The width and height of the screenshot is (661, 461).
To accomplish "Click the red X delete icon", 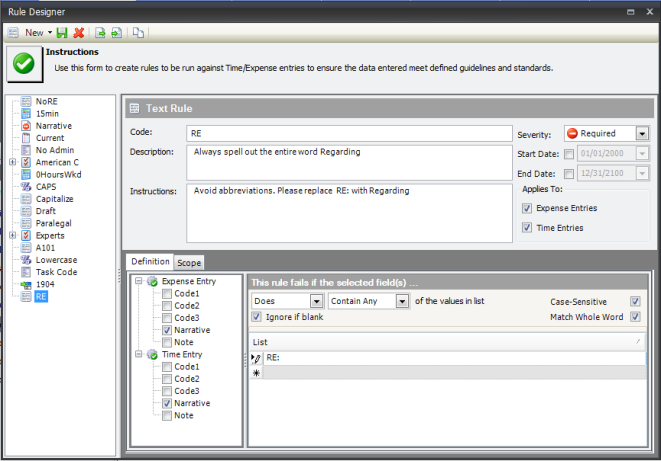I will click(78, 33).
